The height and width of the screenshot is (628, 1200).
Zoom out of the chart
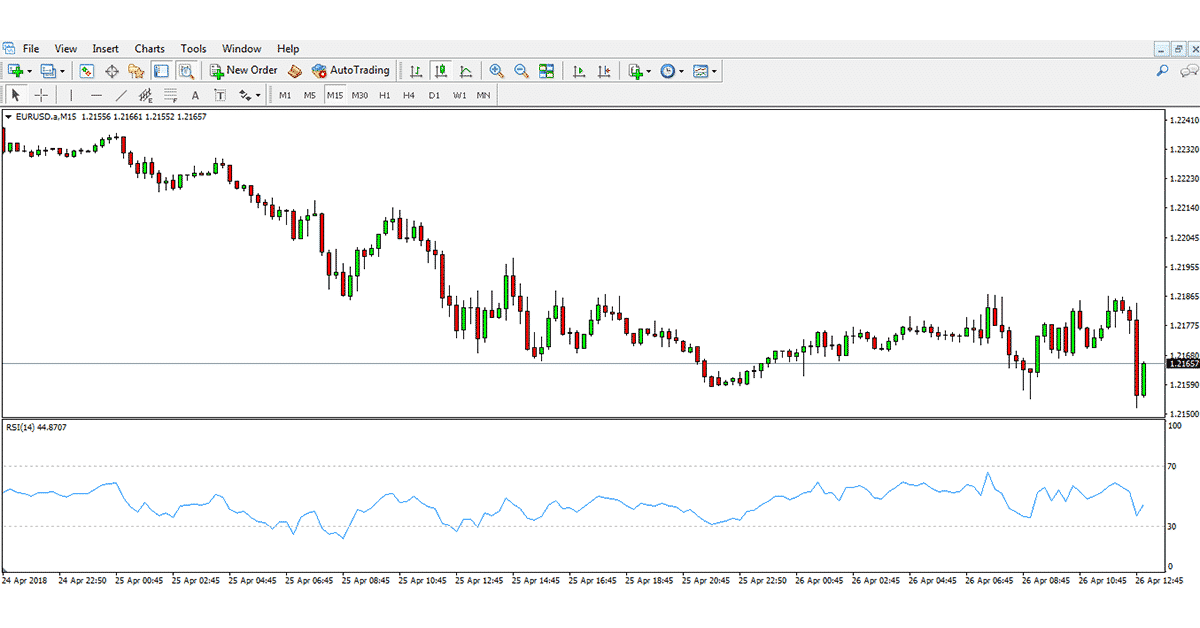coord(521,71)
